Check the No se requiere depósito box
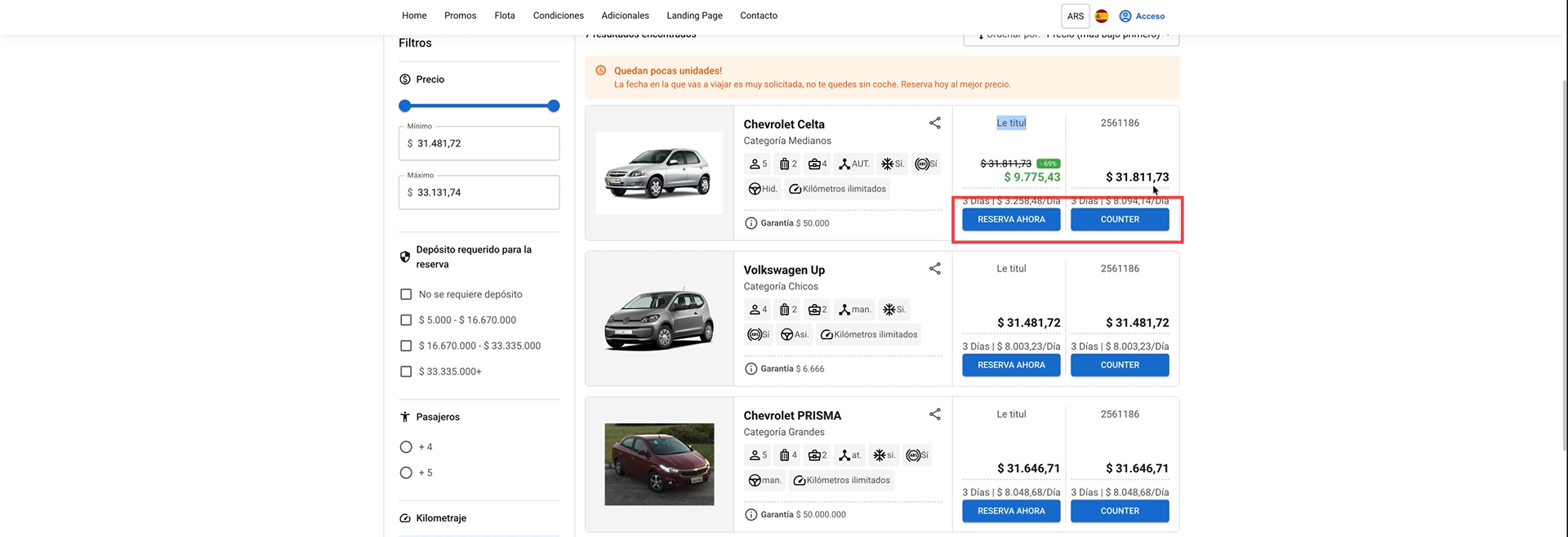This screenshot has height=537, width=1568. [406, 294]
